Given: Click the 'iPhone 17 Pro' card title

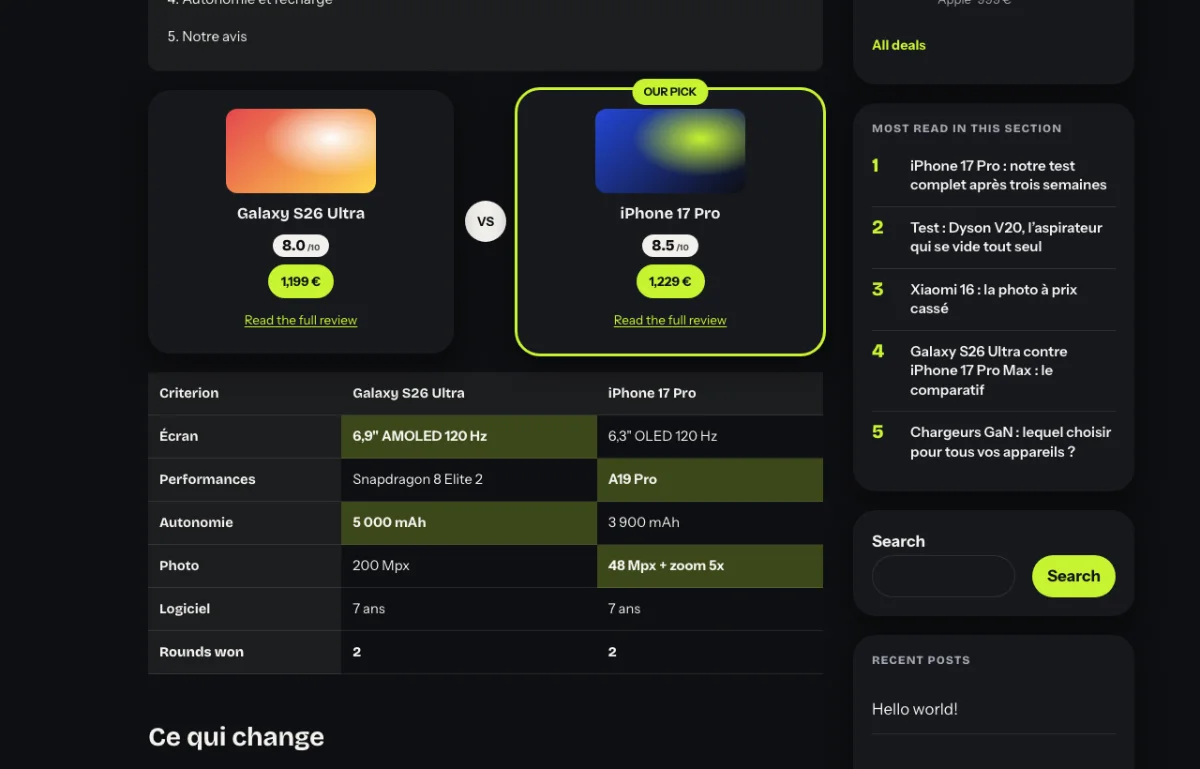Looking at the screenshot, I should tap(670, 213).
